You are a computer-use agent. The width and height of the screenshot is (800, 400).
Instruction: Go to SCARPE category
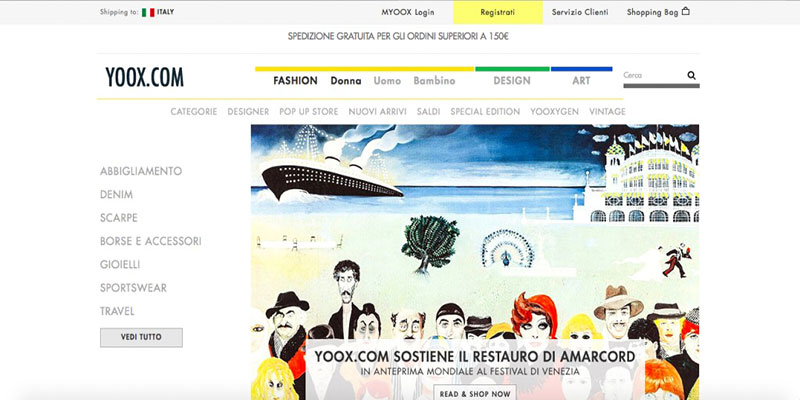point(119,218)
